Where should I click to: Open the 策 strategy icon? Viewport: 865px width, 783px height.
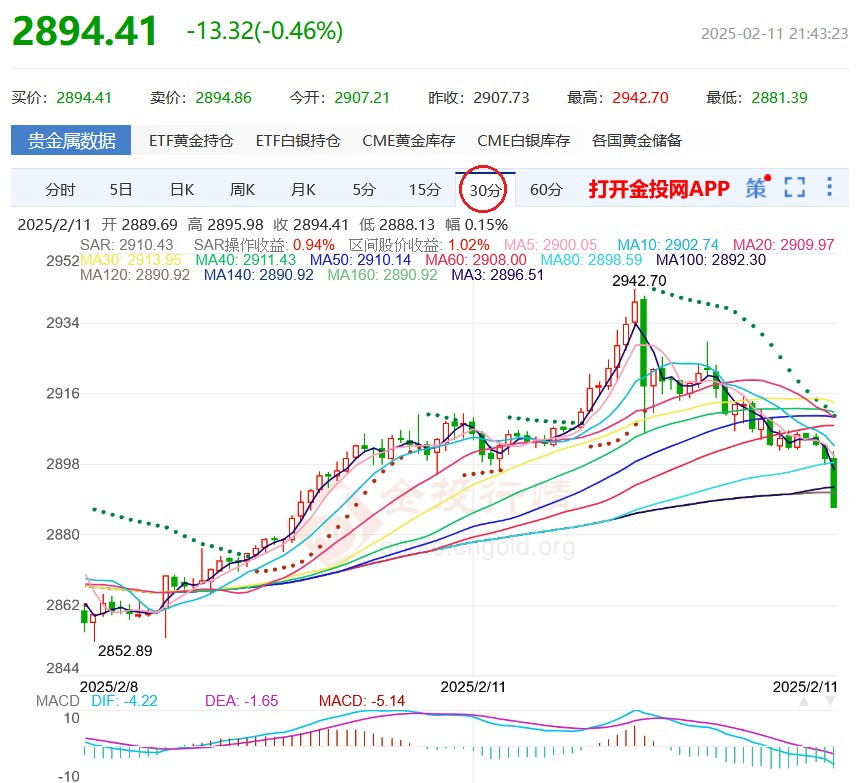758,188
